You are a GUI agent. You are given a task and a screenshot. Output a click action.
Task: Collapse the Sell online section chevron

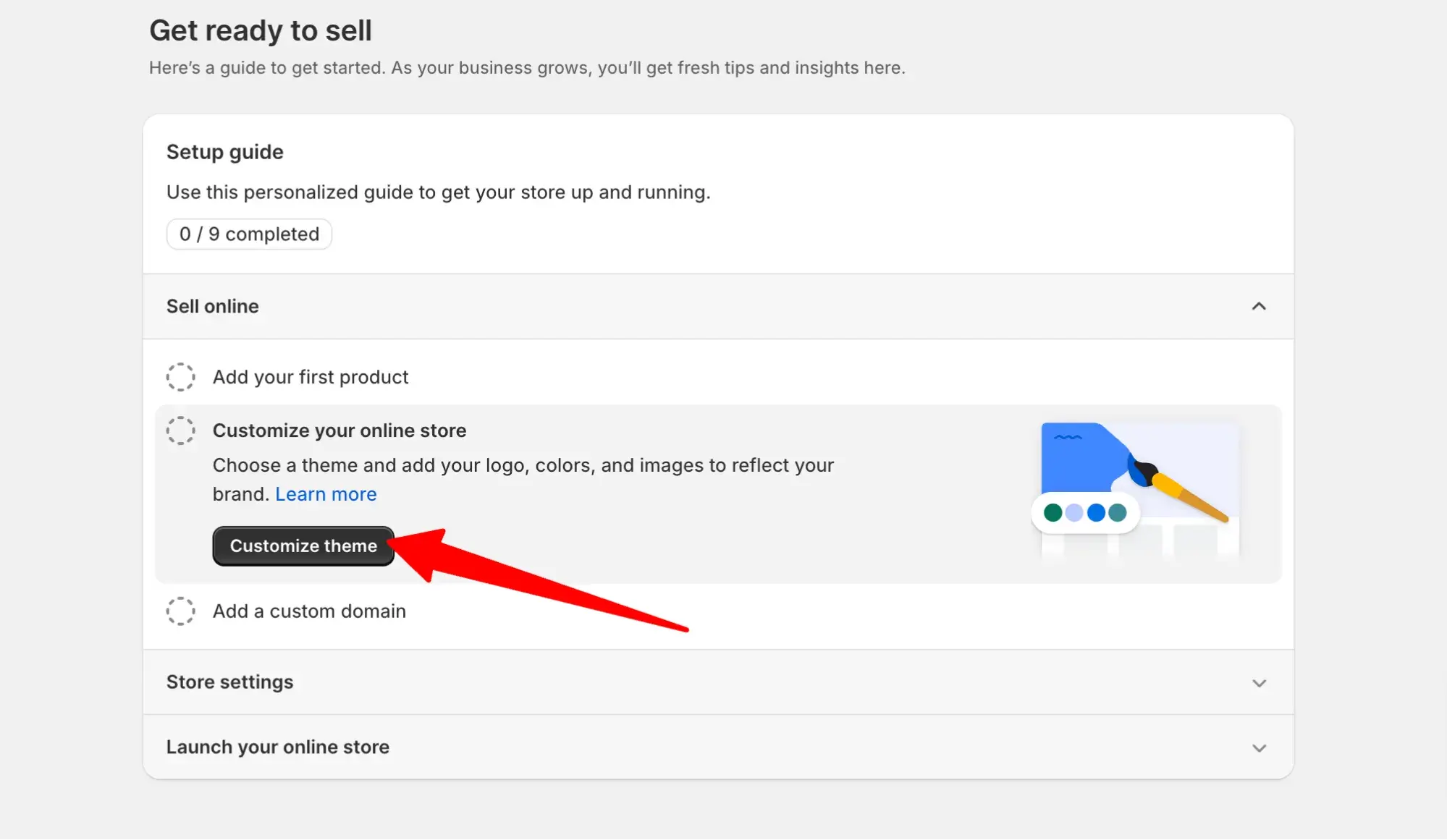click(1259, 306)
